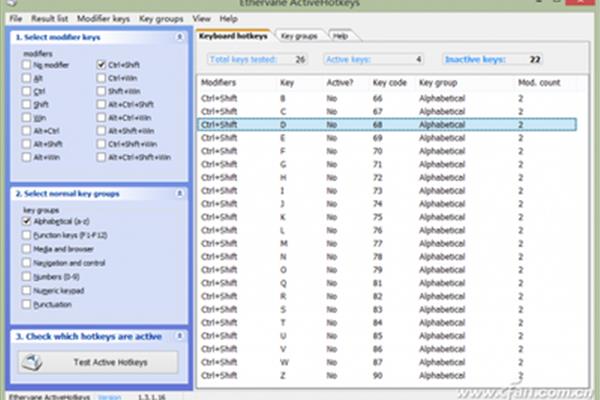Viewport: 600px width, 400px height.
Task: Select the Ctrl+Shift M row
Action: (x=387, y=243)
